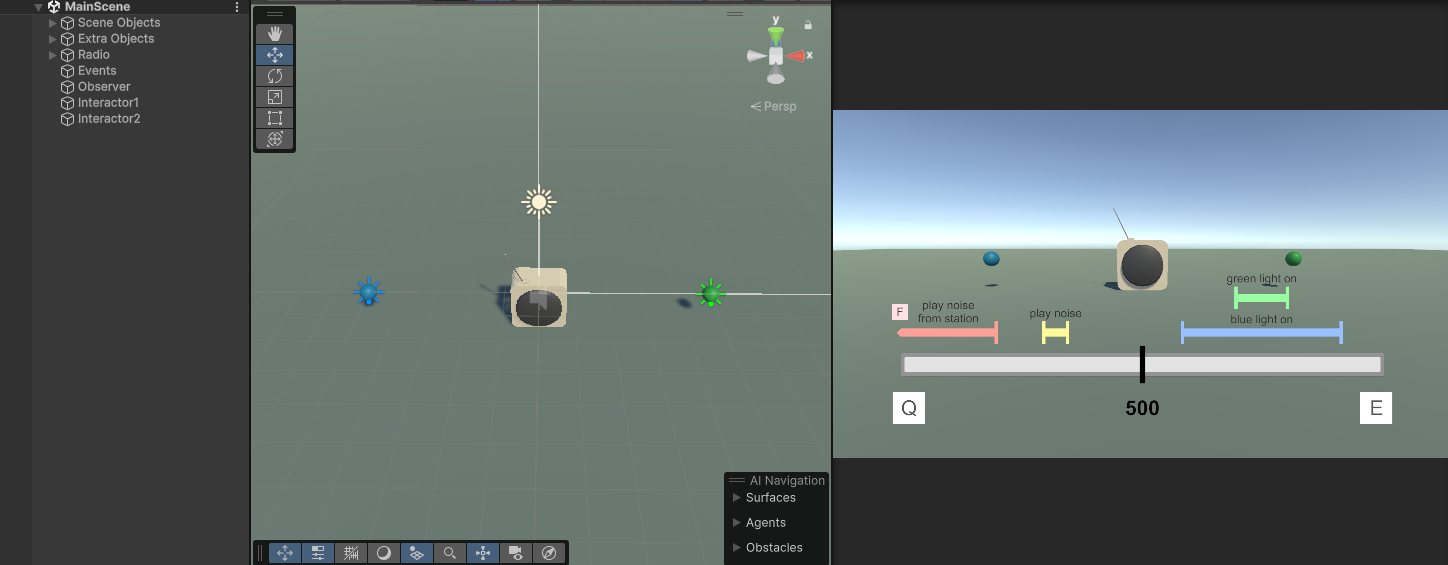Select the blue light gizmo in scene
The height and width of the screenshot is (565, 1448).
point(369,292)
